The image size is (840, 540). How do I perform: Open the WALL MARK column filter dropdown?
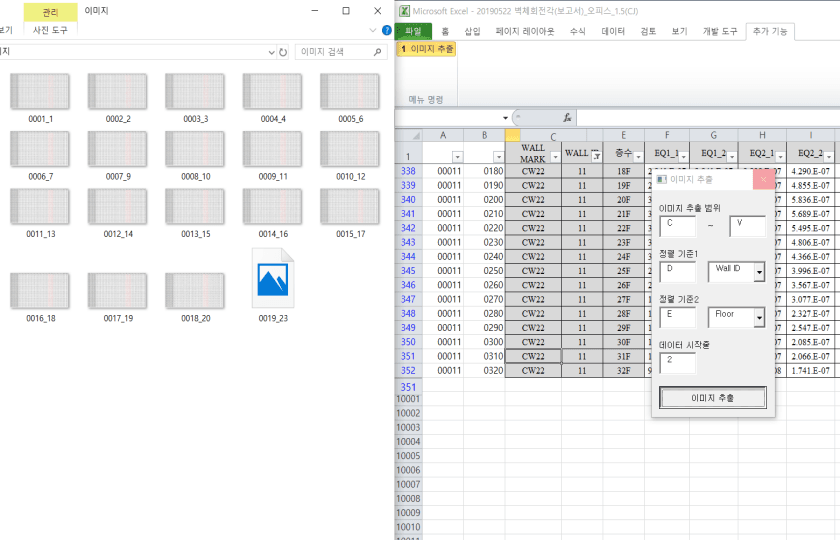[555, 157]
